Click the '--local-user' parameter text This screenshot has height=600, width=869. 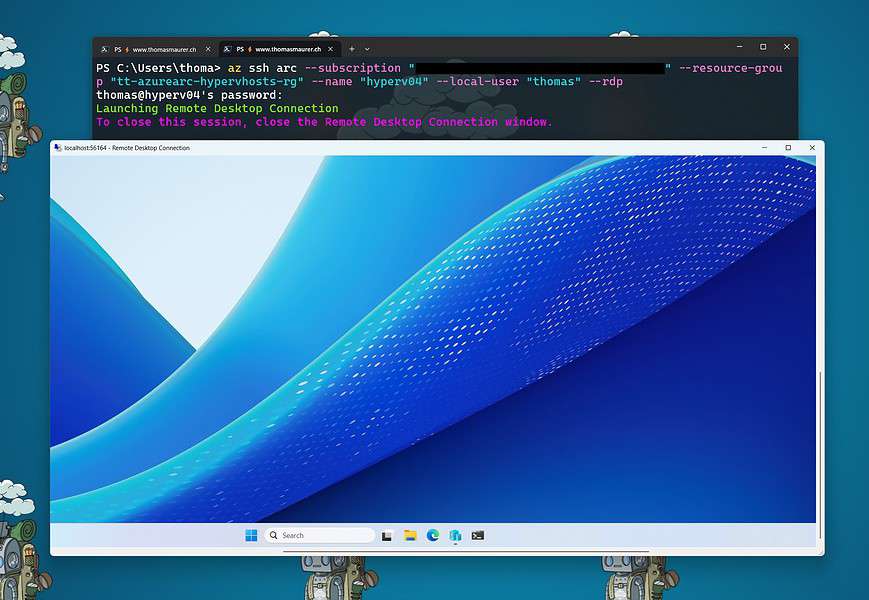477,81
